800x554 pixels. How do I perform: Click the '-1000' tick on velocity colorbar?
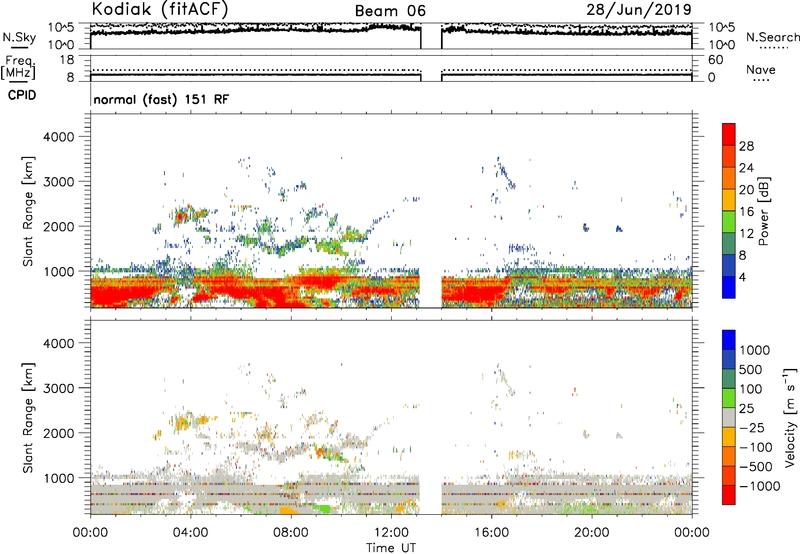[759, 486]
